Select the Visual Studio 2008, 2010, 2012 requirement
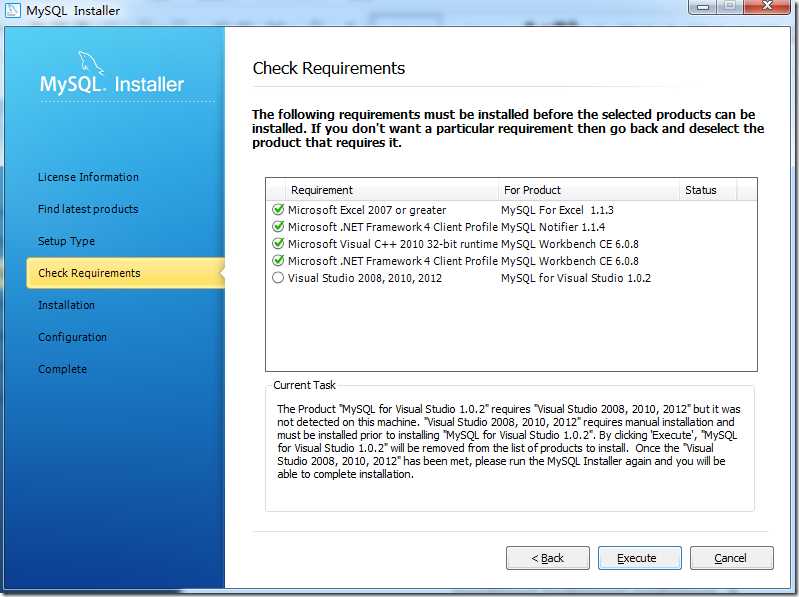 (x=365, y=278)
